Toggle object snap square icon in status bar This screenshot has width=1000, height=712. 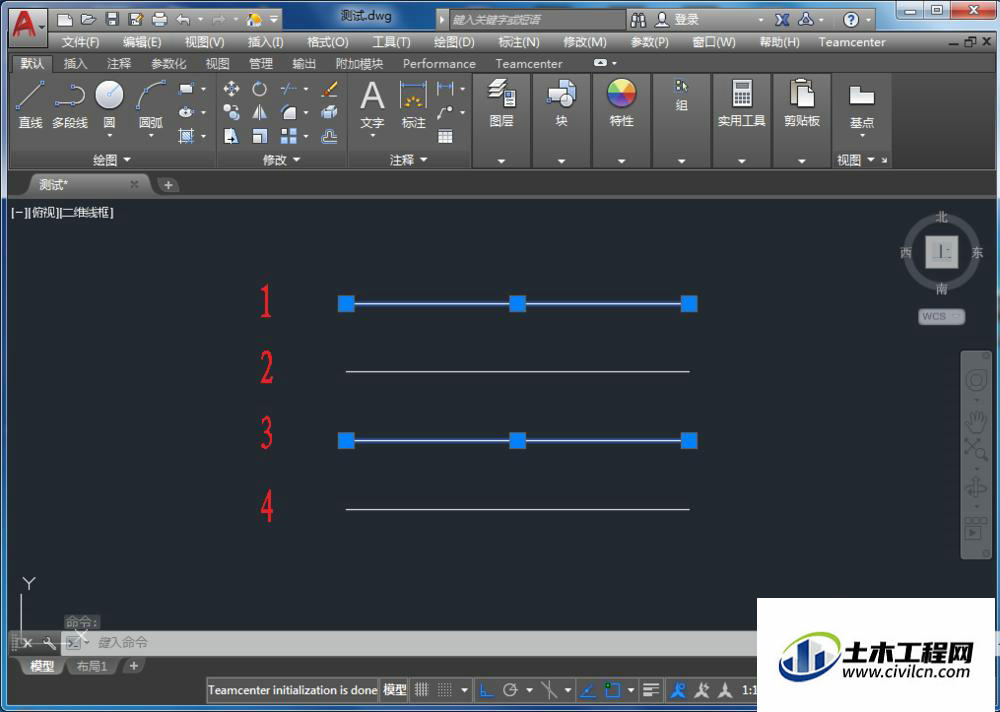point(612,690)
